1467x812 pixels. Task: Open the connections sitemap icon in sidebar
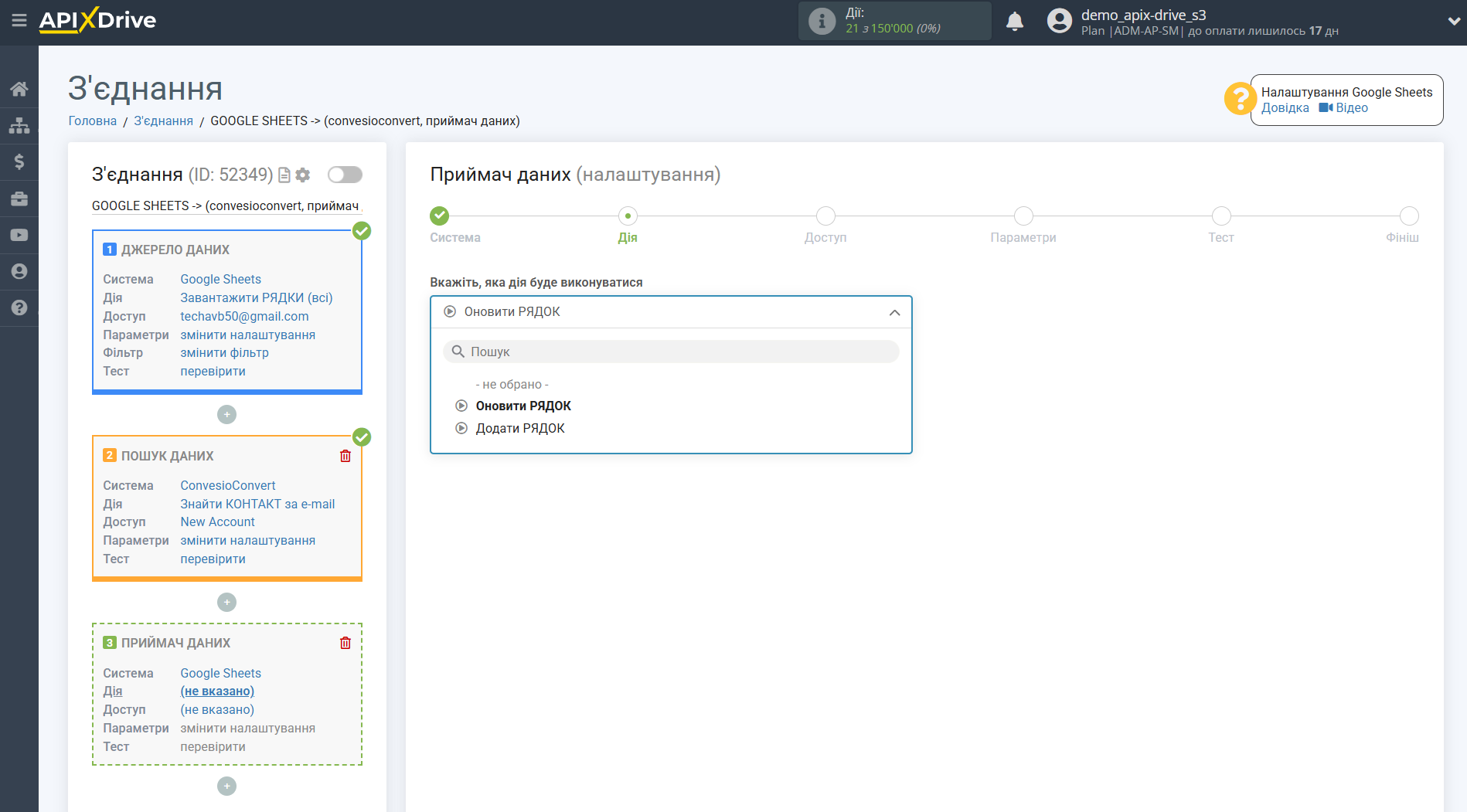click(19, 125)
